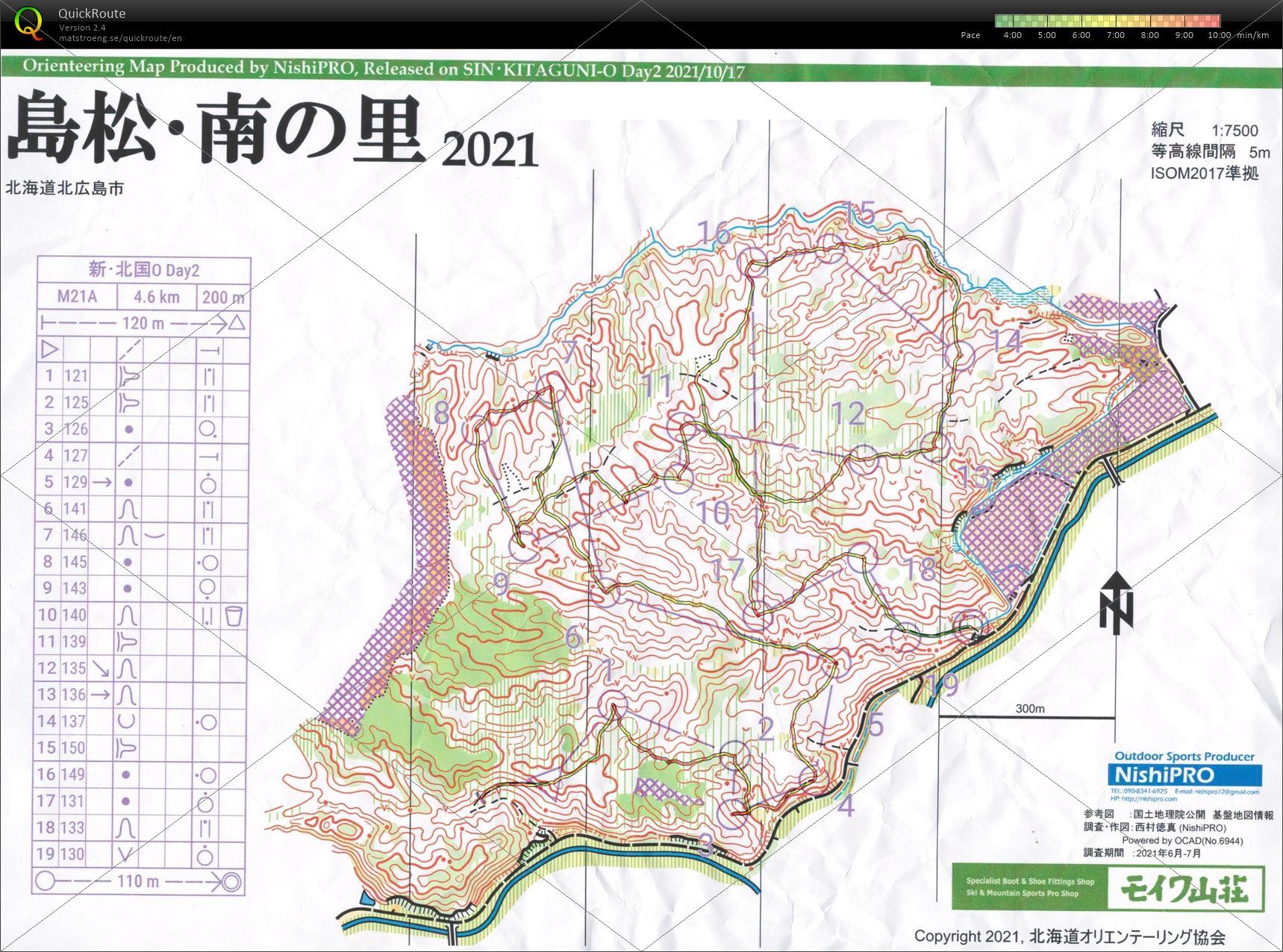Click the drink cup symbol in row 10
1283x952 pixels.
pos(234,616)
